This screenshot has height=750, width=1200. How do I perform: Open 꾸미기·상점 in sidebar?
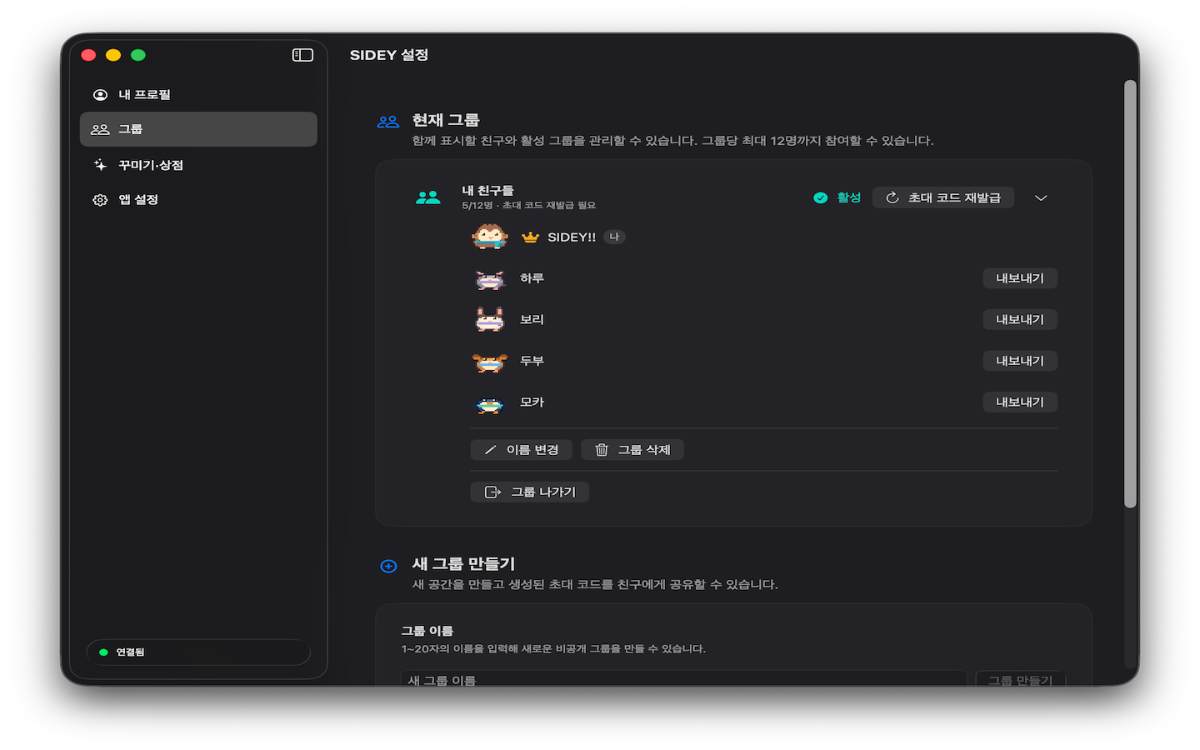point(198,165)
